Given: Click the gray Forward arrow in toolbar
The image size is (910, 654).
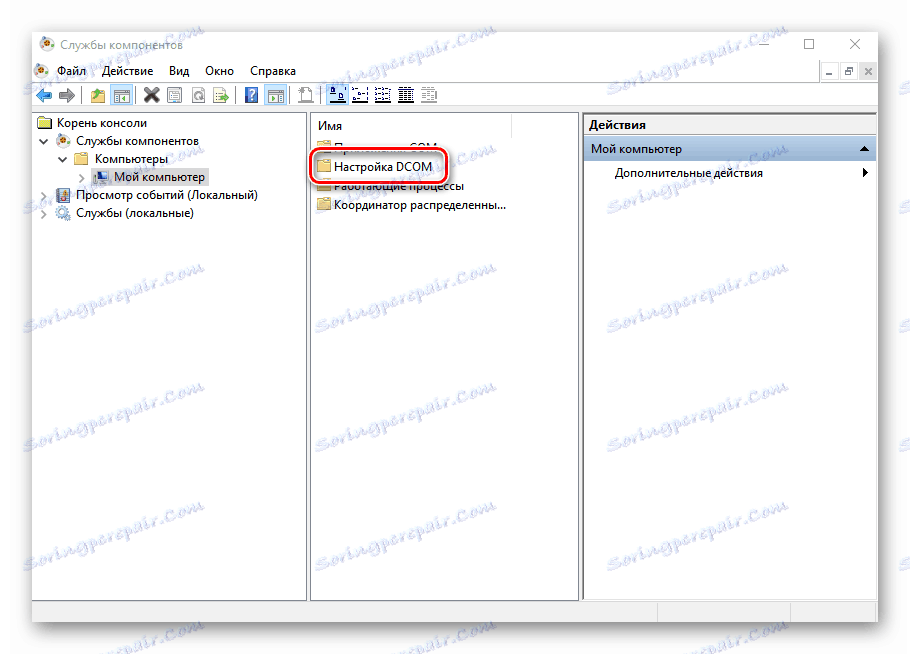Looking at the screenshot, I should point(67,95).
